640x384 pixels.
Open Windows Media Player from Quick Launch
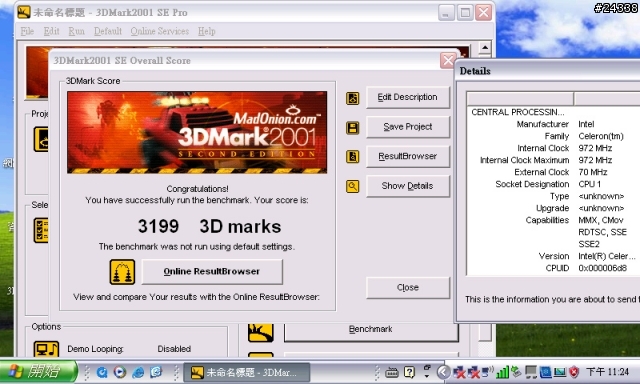120,372
